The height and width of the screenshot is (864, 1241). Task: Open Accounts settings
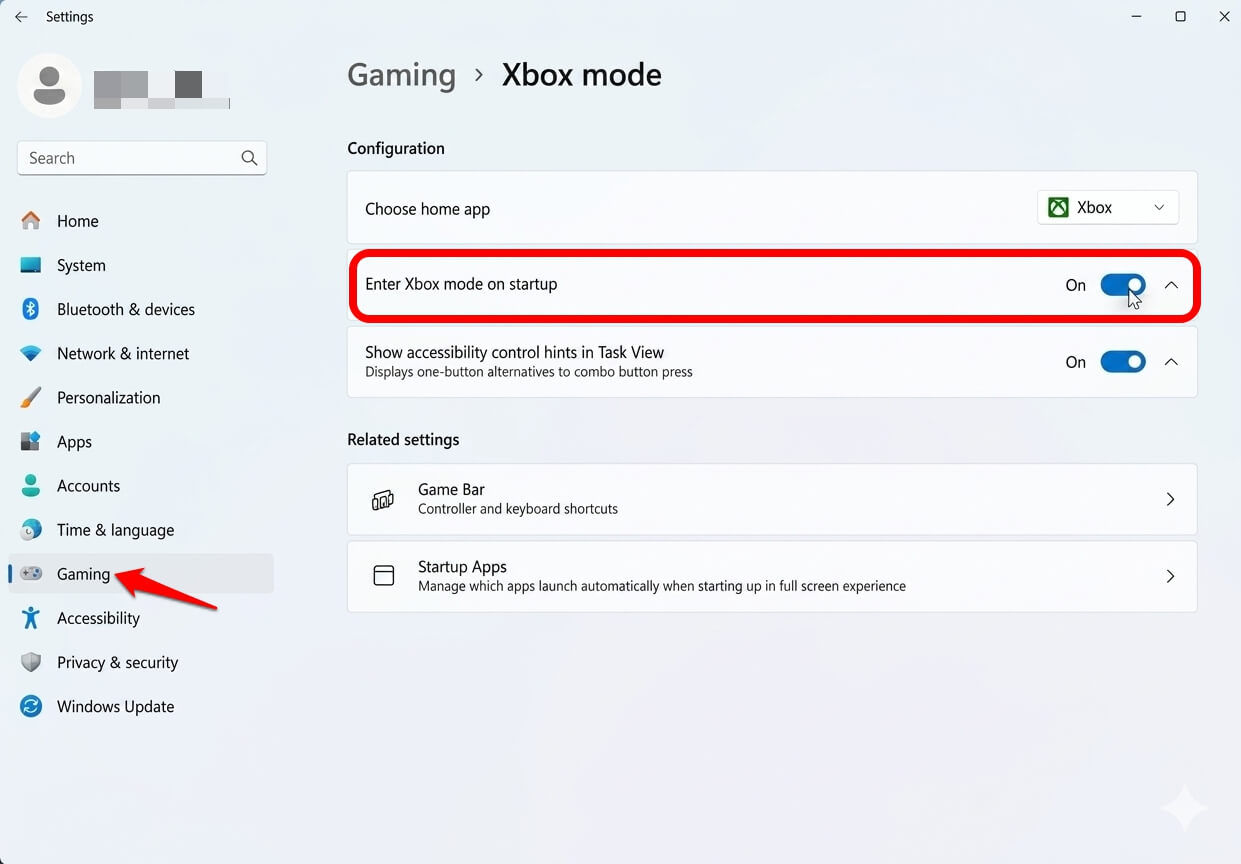click(x=141, y=485)
